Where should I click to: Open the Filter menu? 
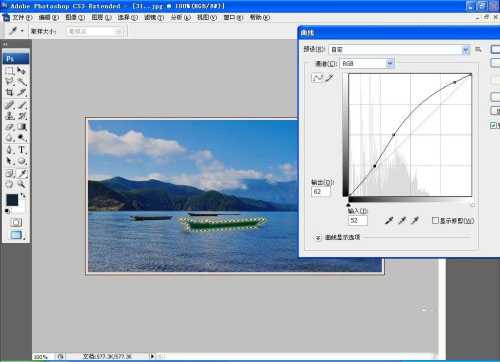point(154,17)
